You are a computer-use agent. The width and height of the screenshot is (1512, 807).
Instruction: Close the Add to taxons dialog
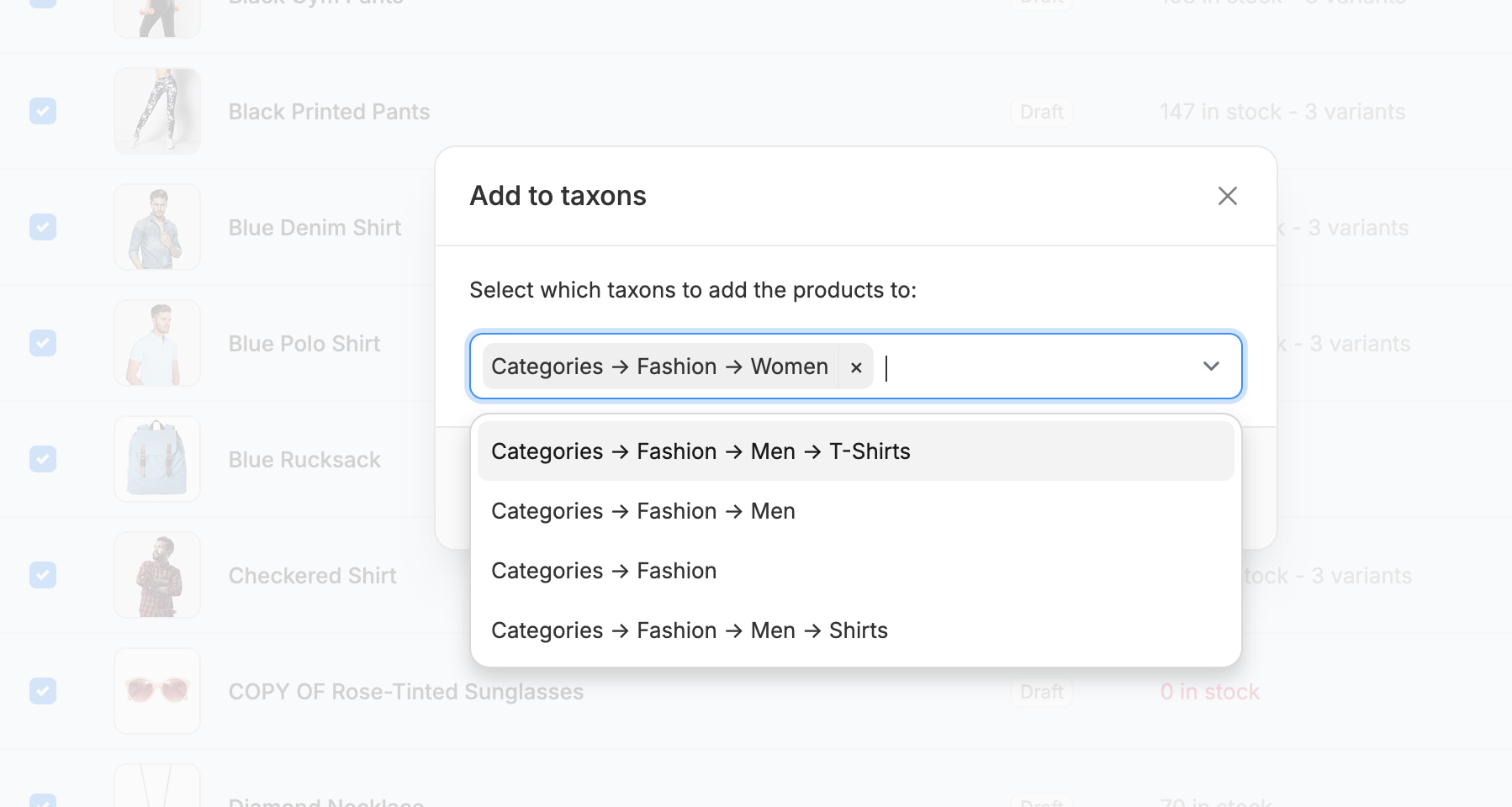coord(1227,196)
